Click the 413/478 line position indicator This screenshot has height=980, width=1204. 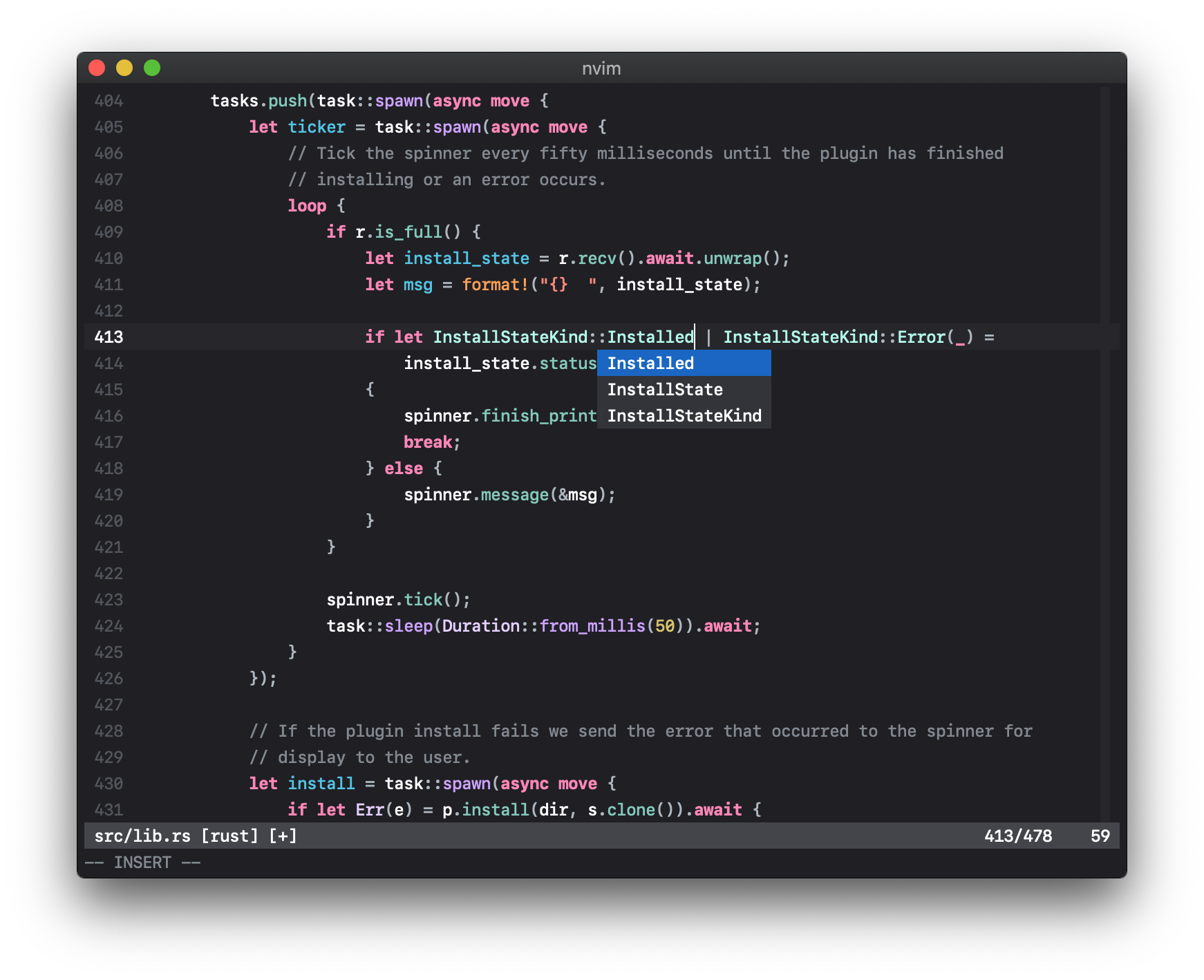click(x=1017, y=836)
